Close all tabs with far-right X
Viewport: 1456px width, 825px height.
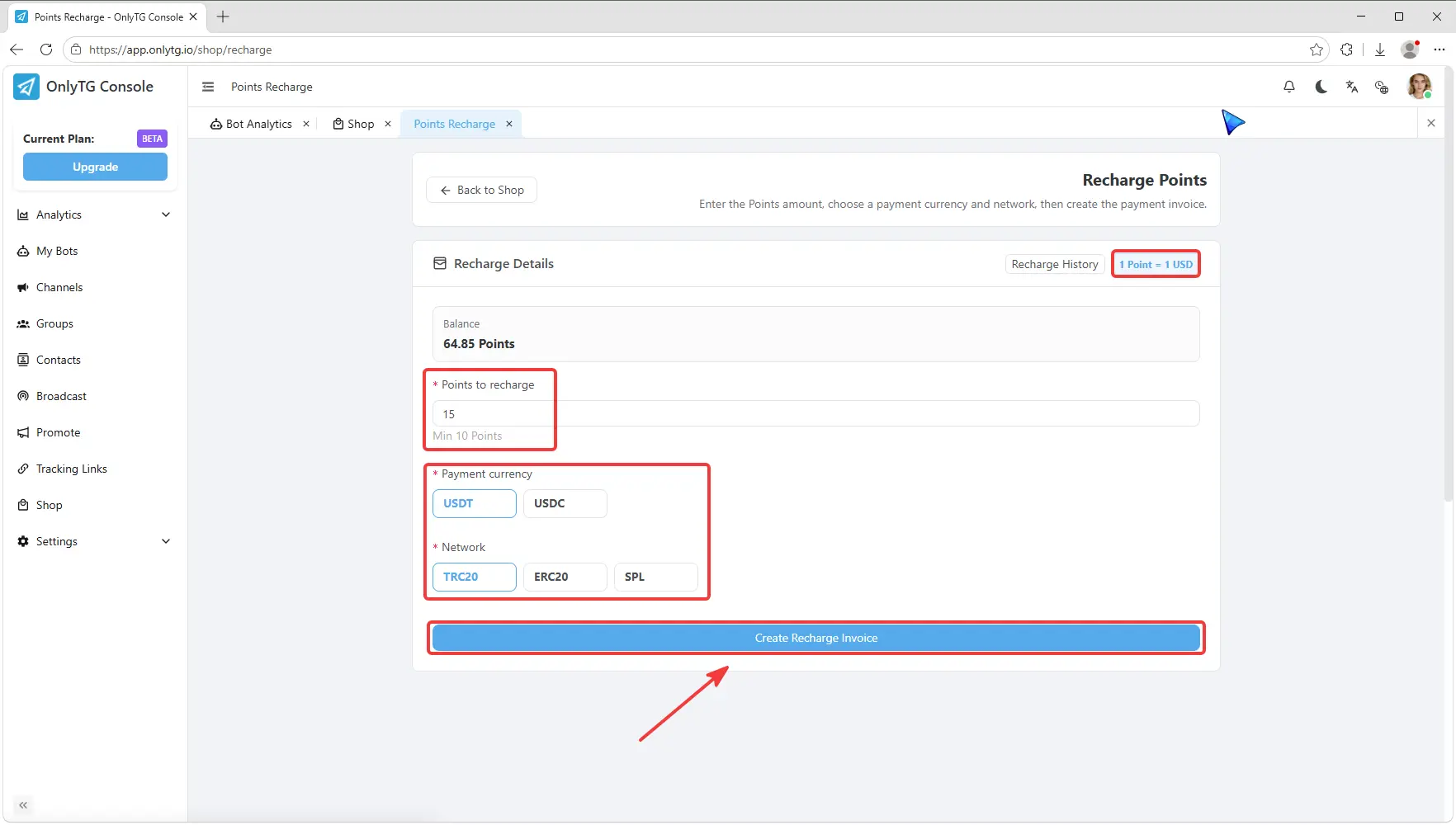tap(1431, 123)
